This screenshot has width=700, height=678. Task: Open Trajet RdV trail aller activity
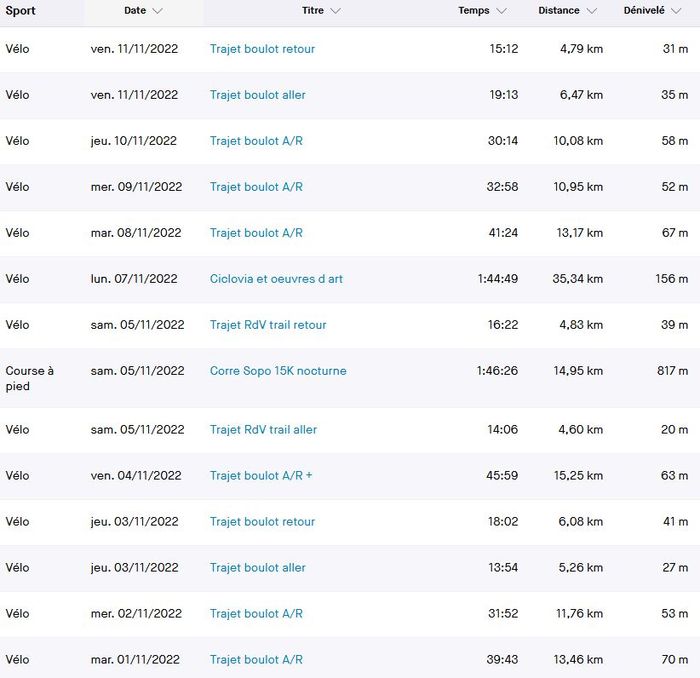tap(263, 430)
